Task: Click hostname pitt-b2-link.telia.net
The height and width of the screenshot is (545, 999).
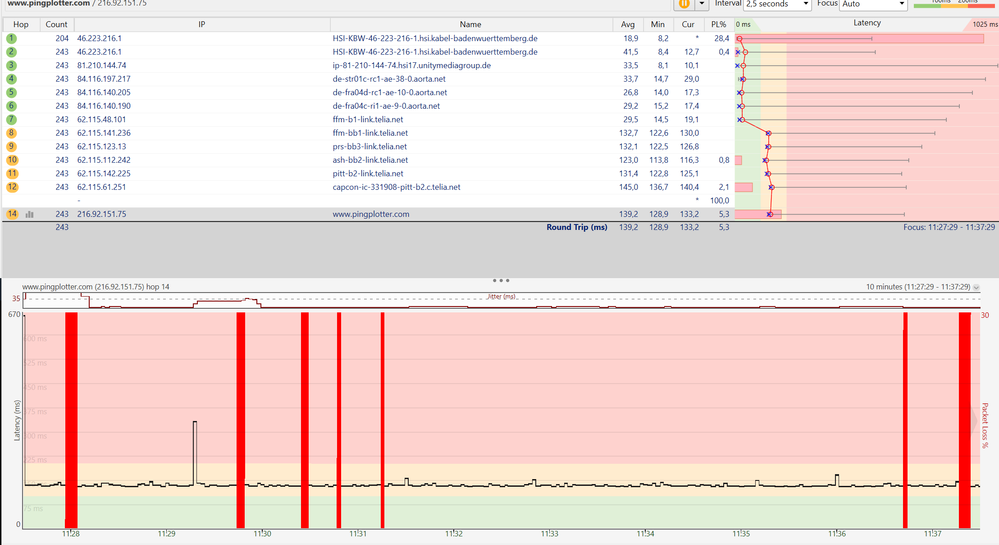Action: point(368,173)
